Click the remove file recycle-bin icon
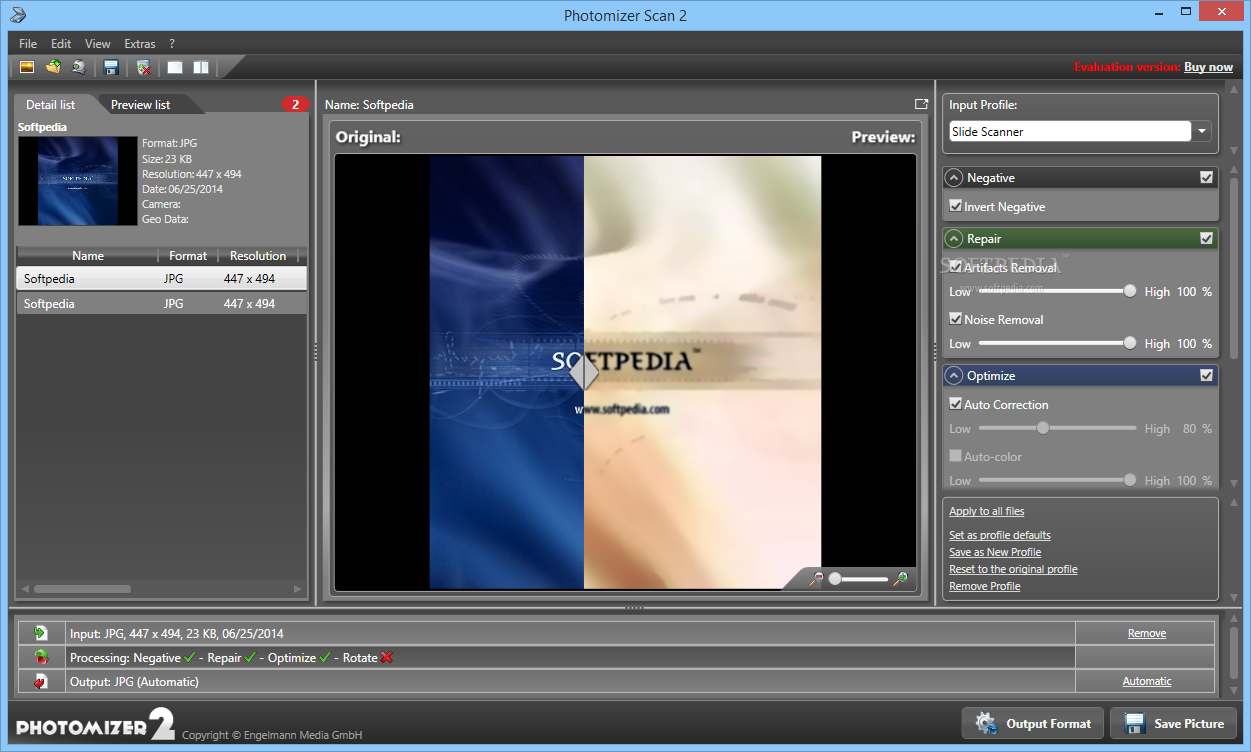The width and height of the screenshot is (1251, 752). pyautogui.click(x=143, y=67)
